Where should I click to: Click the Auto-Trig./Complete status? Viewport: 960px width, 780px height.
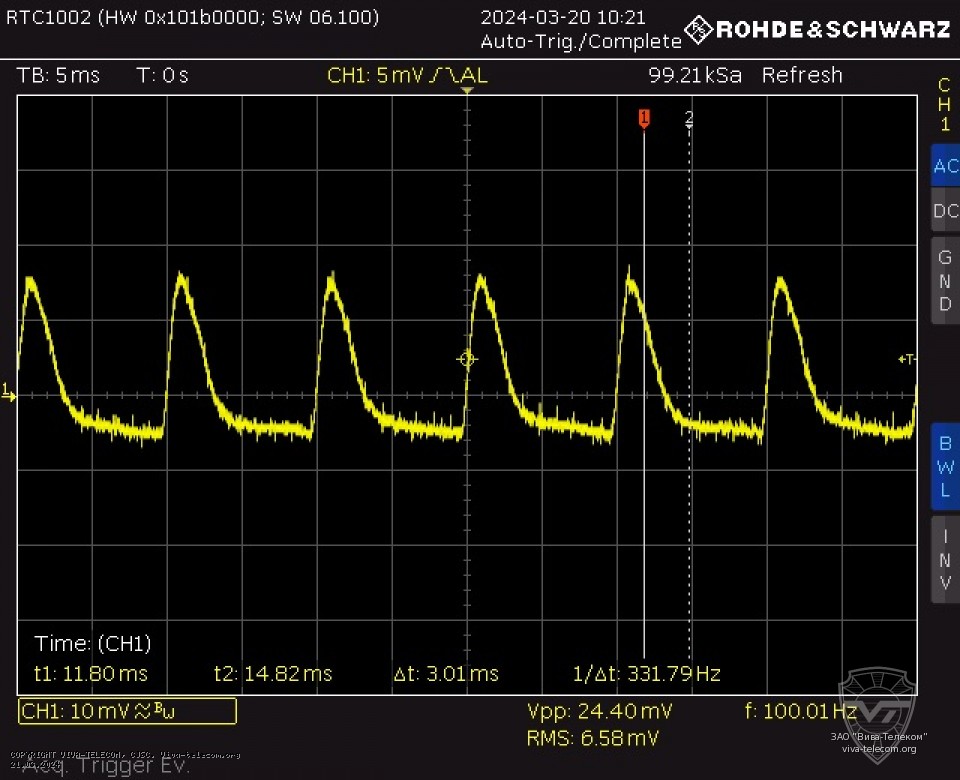coord(580,41)
